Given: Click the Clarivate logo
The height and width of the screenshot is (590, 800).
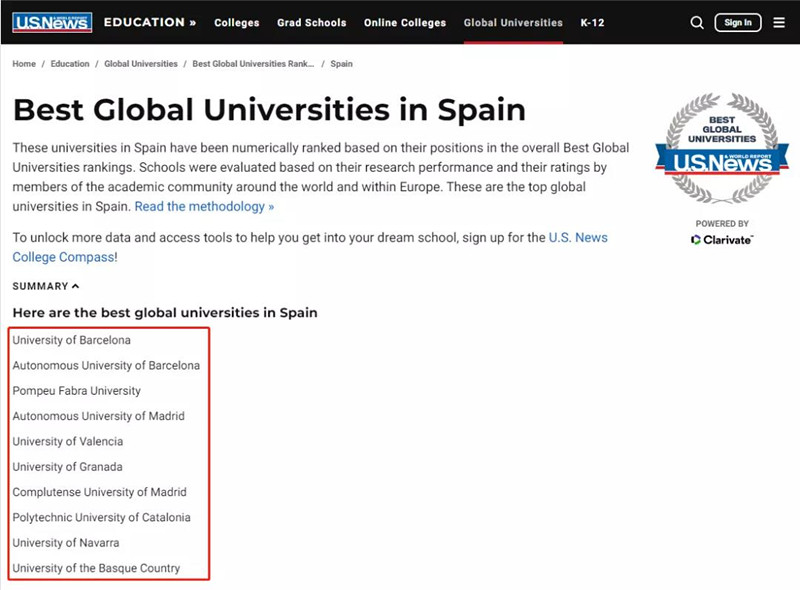Looking at the screenshot, I should (x=721, y=240).
